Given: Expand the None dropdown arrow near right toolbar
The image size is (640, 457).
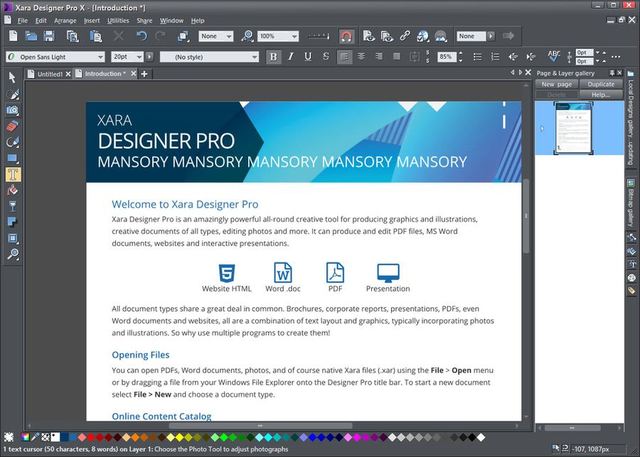Looking at the screenshot, I should 491,36.
